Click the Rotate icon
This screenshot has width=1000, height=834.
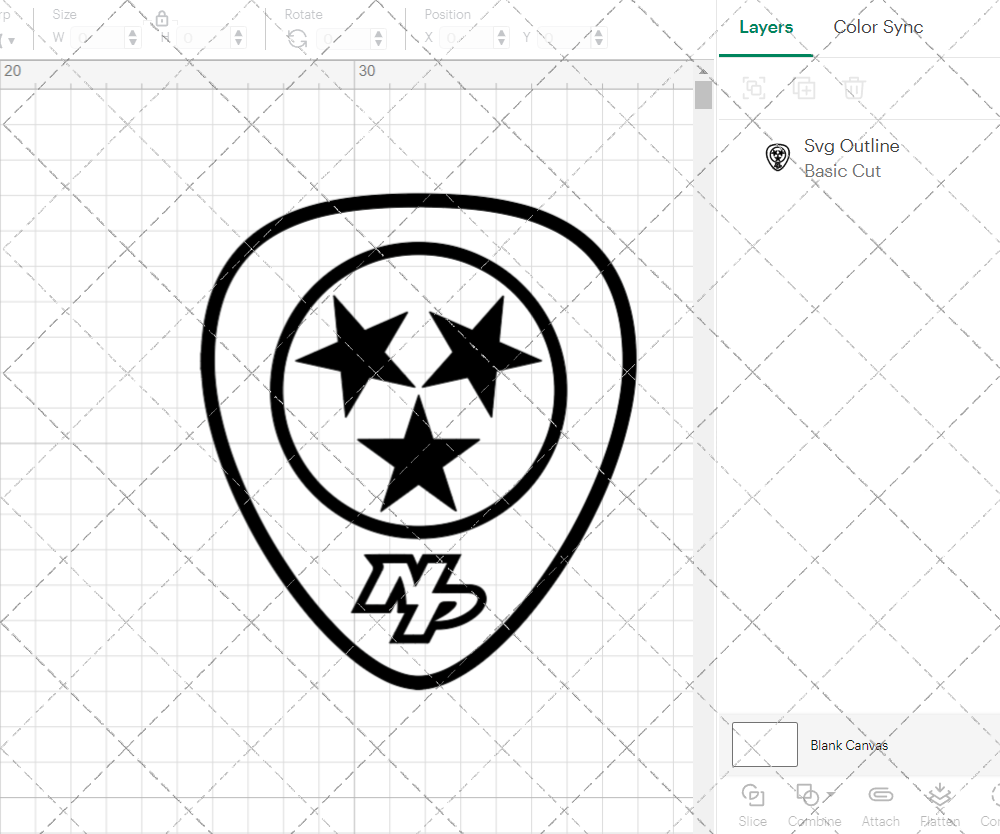pos(297,39)
